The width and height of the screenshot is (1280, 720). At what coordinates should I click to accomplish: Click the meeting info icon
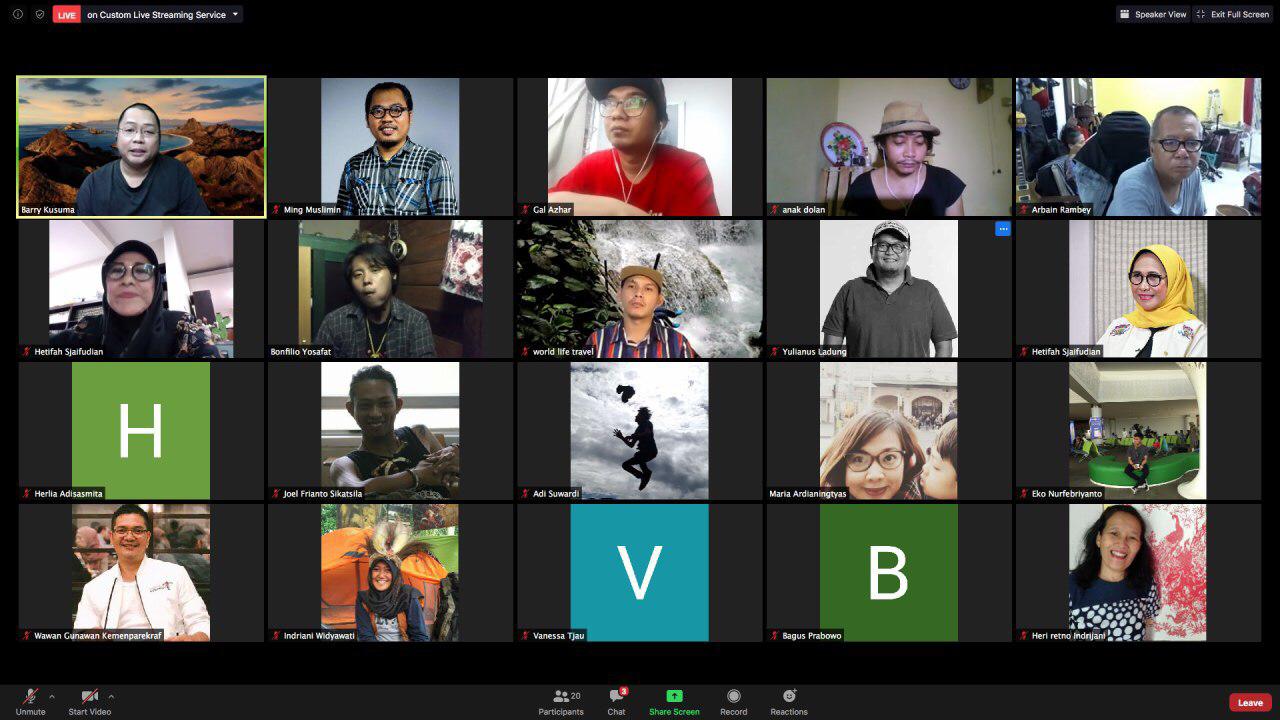17,14
